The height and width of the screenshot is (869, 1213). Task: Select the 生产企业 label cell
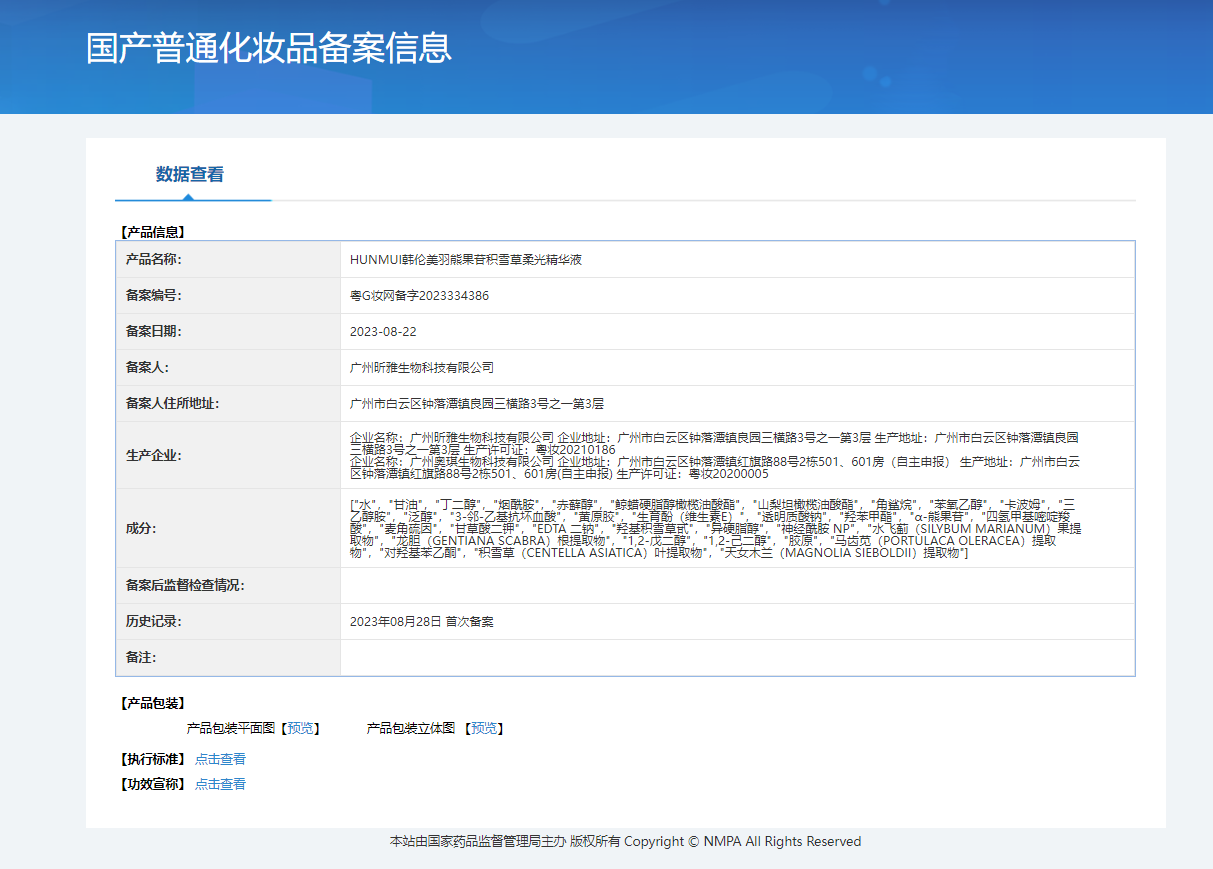[x=228, y=455]
